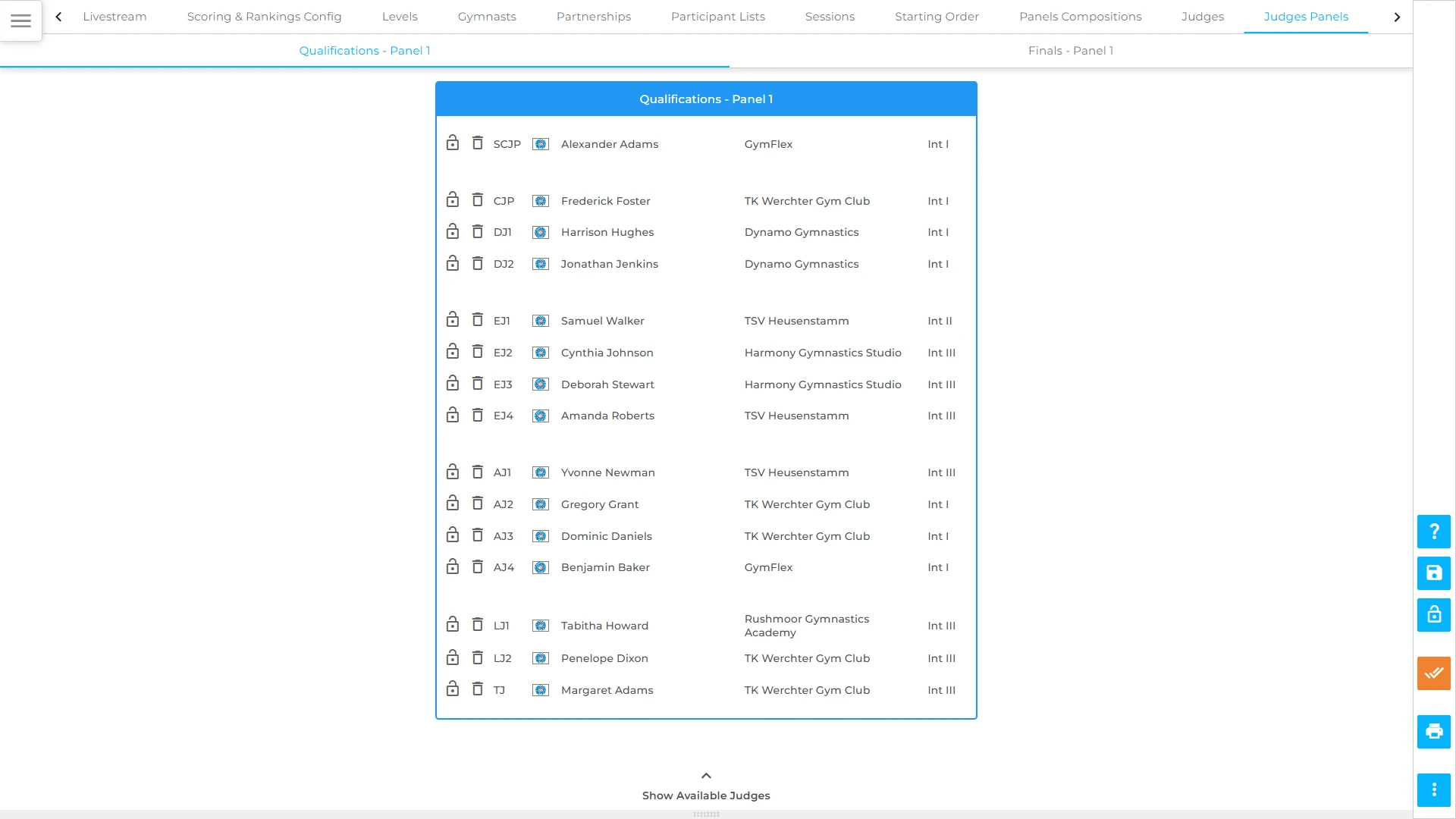1456x819 pixels.
Task: Select the Judges Panels tab
Action: pos(1306,17)
